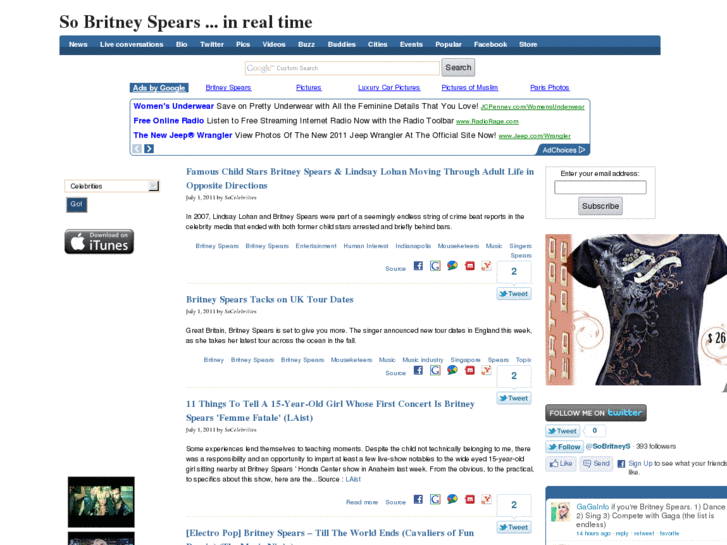Viewport: 727px width, 545px height.
Task: Share the 11 Things article via red icon
Action: [x=470, y=499]
